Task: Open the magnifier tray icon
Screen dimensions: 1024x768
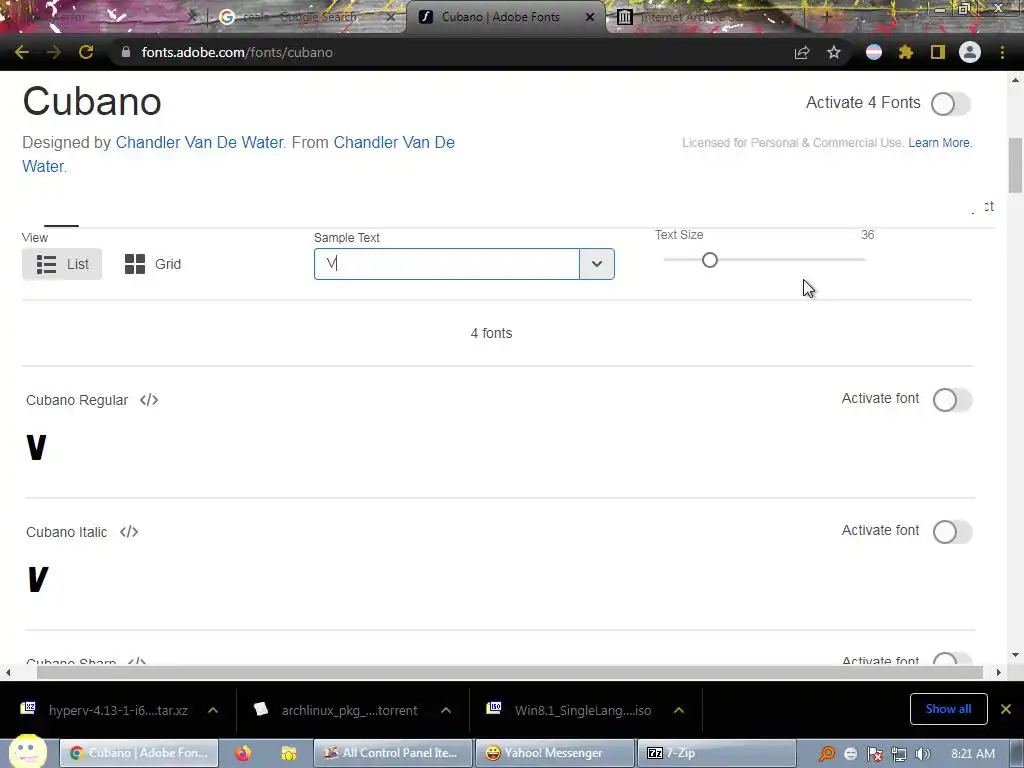Action: (x=827, y=754)
